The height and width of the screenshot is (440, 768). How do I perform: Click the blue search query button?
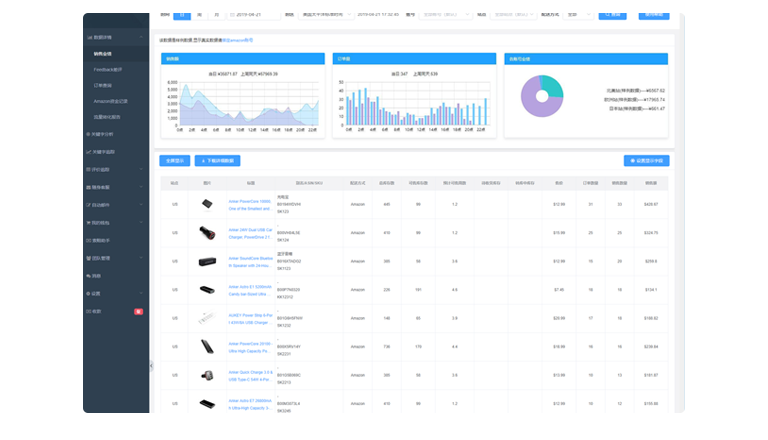pyautogui.click(x=612, y=15)
